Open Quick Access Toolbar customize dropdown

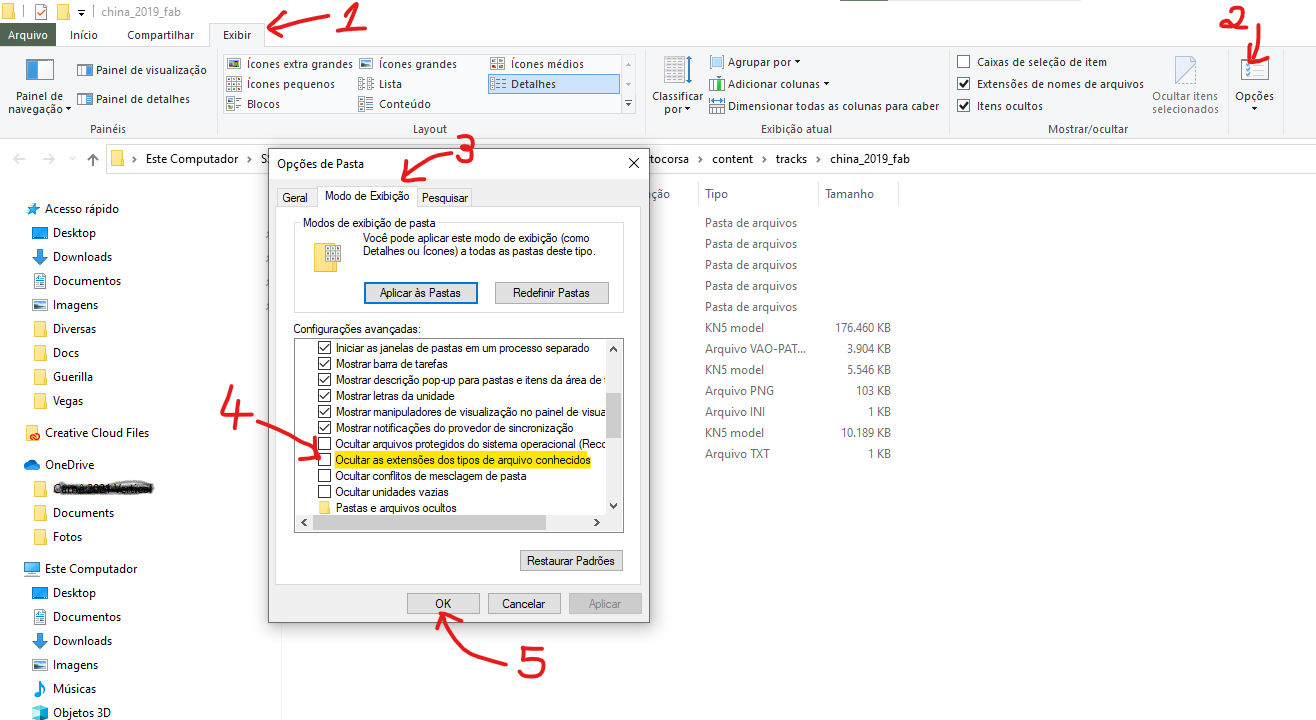[81, 12]
